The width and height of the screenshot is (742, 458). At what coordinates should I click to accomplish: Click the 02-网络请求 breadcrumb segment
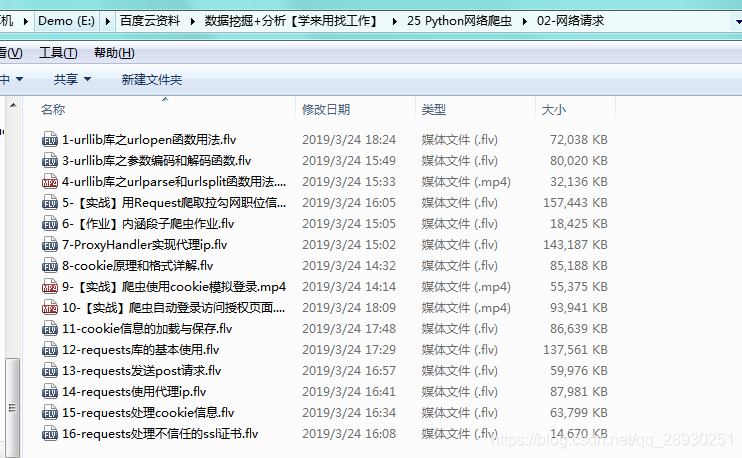(x=570, y=21)
